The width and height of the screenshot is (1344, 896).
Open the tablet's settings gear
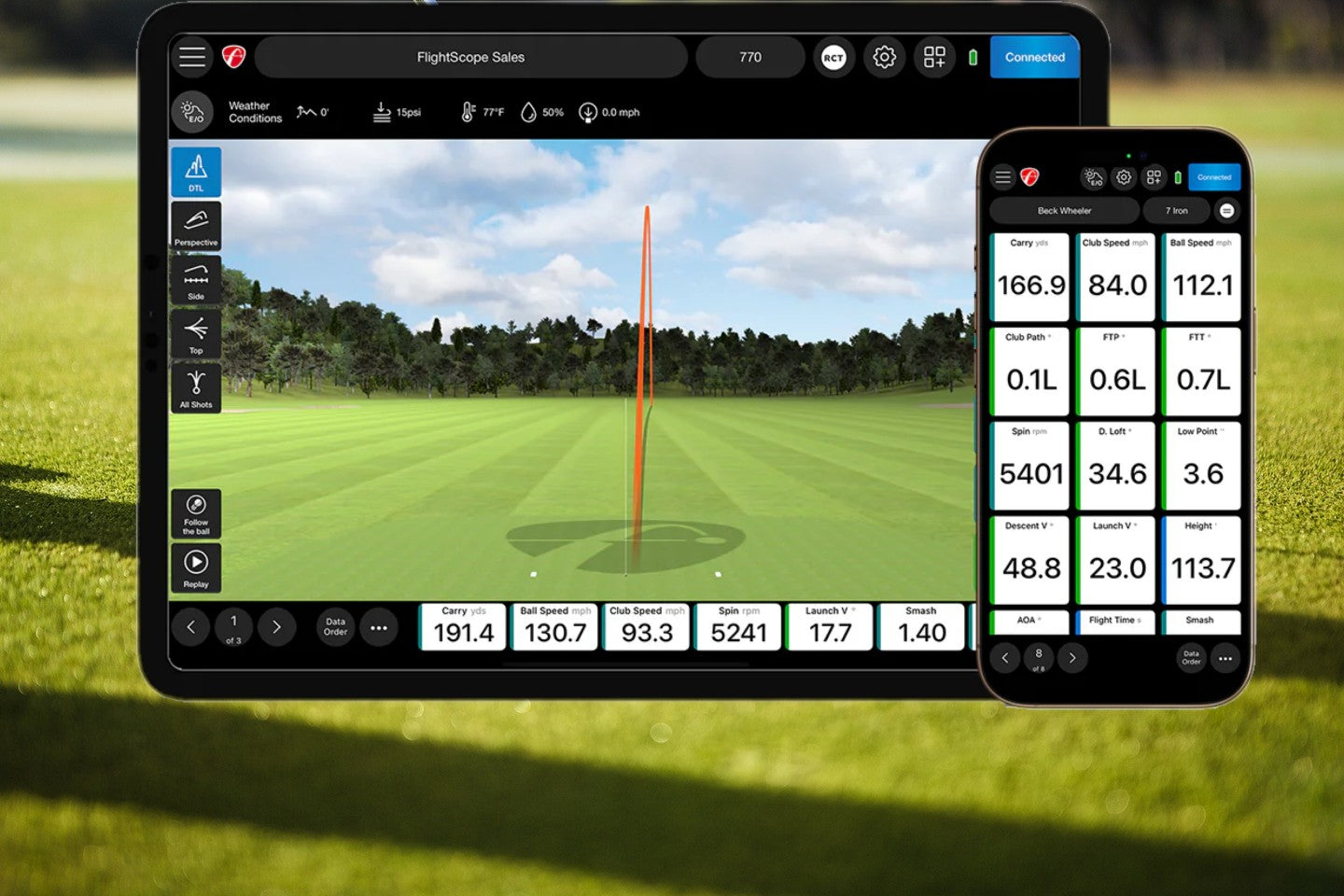[884, 57]
